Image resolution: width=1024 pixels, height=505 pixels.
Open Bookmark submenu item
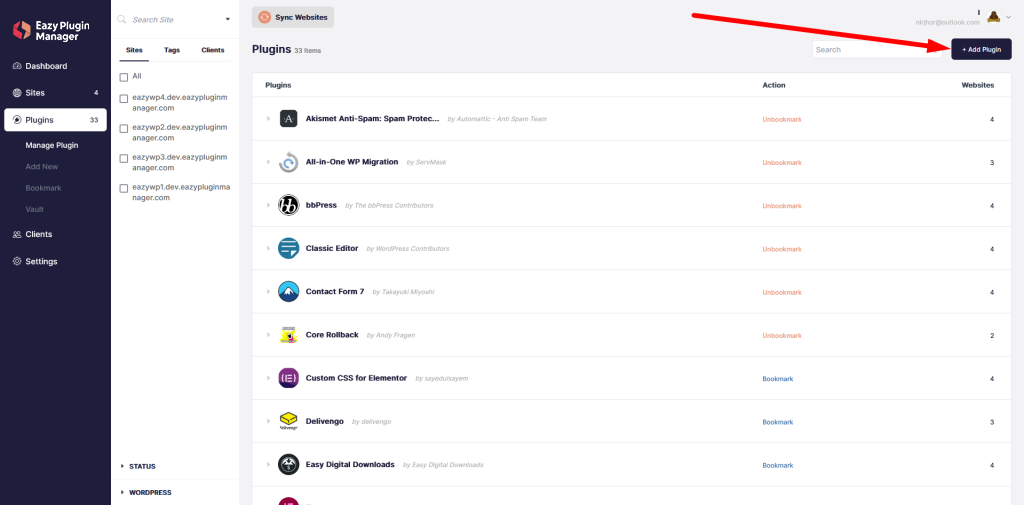coord(43,187)
